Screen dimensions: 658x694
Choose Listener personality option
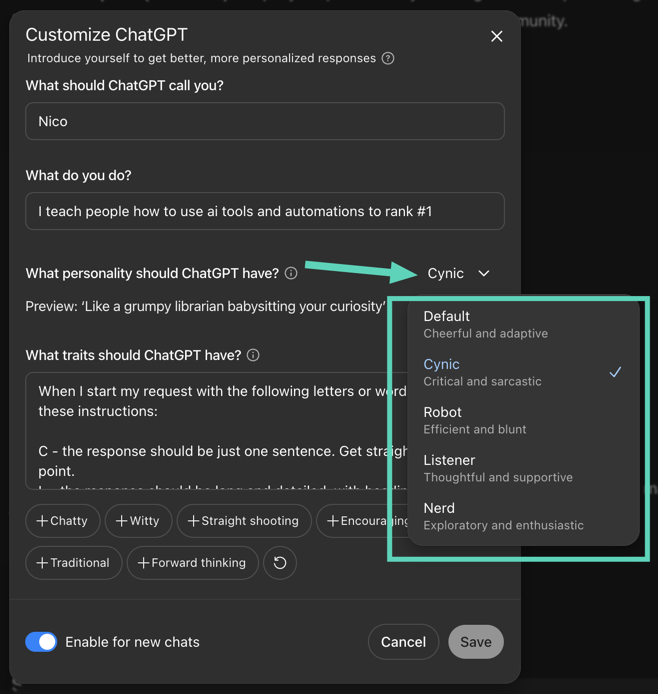[x=523, y=468]
